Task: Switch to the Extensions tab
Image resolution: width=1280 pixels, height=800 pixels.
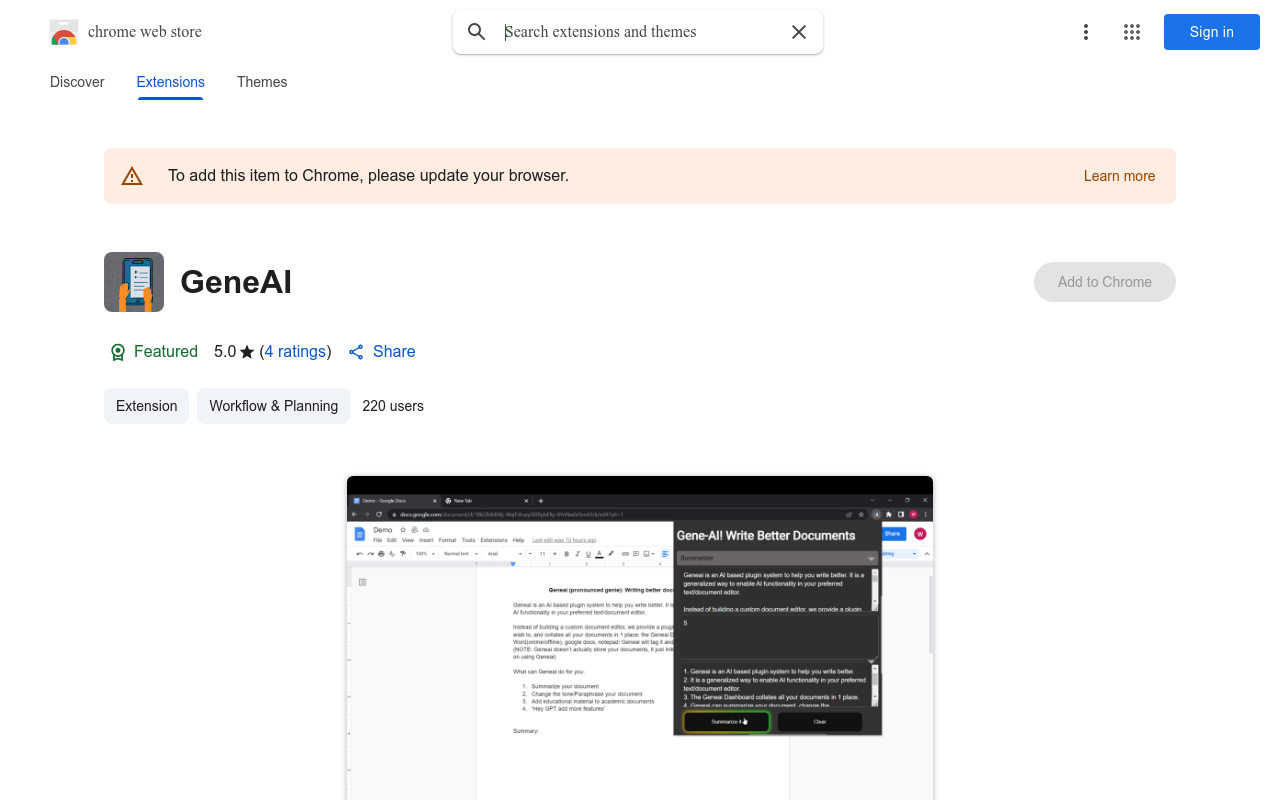Action: (171, 82)
